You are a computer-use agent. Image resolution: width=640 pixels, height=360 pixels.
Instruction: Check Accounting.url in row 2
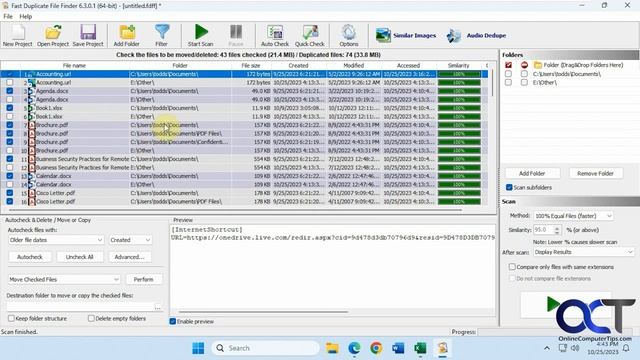point(9,82)
